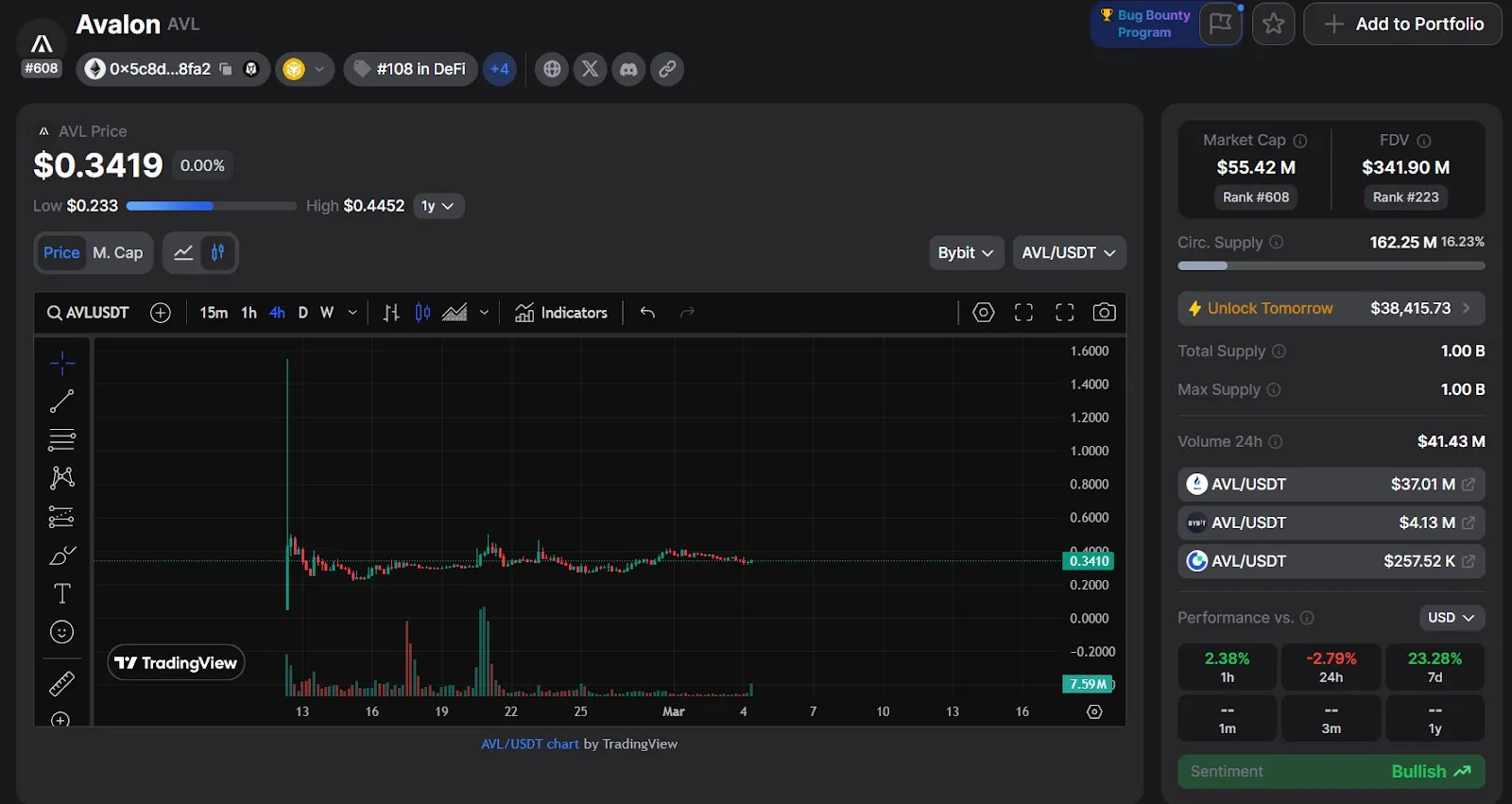
Task: Switch to the M. Cap tab
Action: pyautogui.click(x=117, y=252)
